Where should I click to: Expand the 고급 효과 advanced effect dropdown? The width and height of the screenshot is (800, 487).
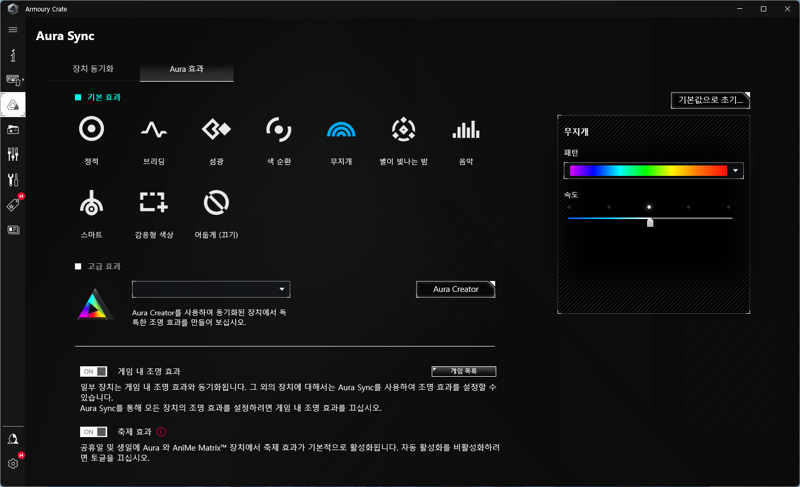tap(211, 290)
